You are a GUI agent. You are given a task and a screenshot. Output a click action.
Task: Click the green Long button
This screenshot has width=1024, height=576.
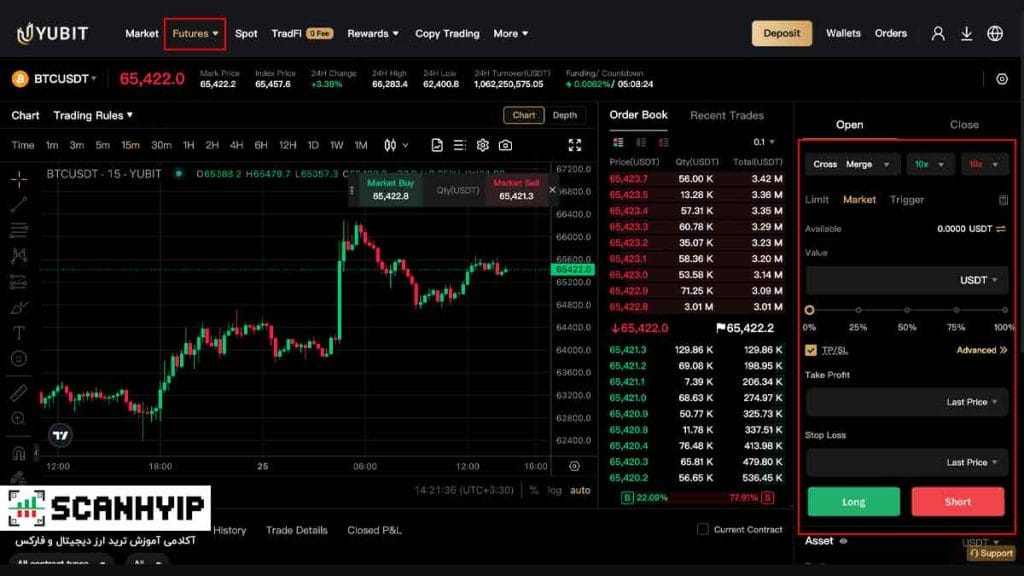[854, 502]
